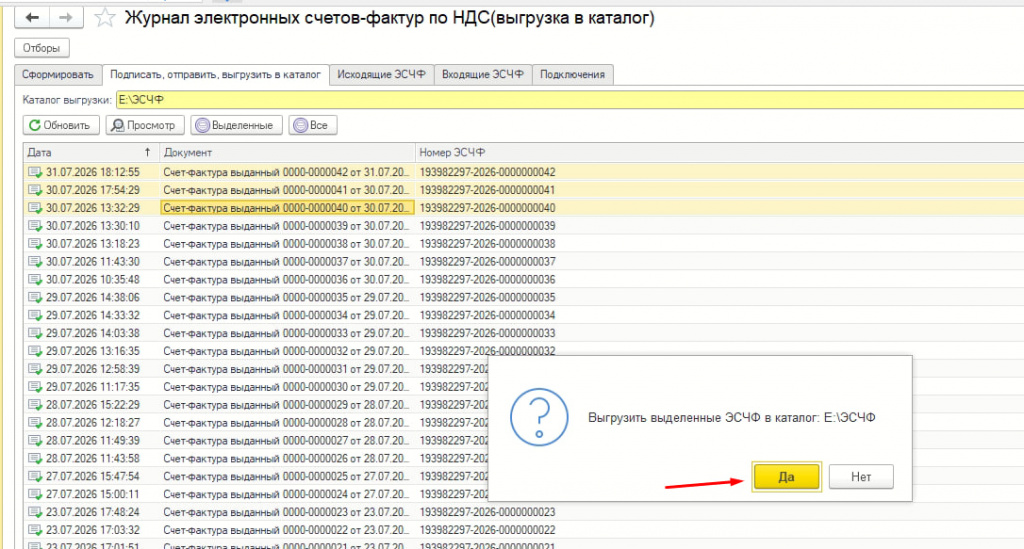Click number 193982297-2026-0000000034
The width and height of the screenshot is (1024, 549).
(487, 315)
